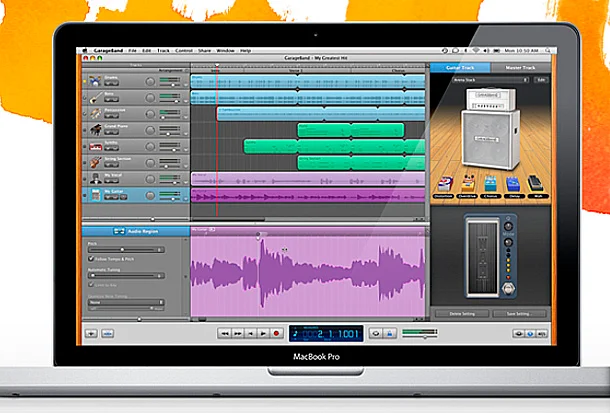The image size is (610, 413).
Task: Click the white amp stack on stage
Action: [491, 128]
